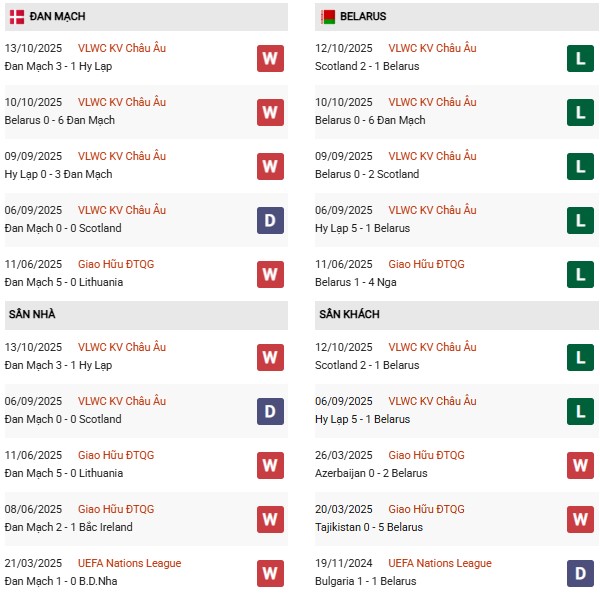Click D badge for Bulgaria 1-1 Belarus
The width and height of the screenshot is (600, 595).
[x=580, y=573]
